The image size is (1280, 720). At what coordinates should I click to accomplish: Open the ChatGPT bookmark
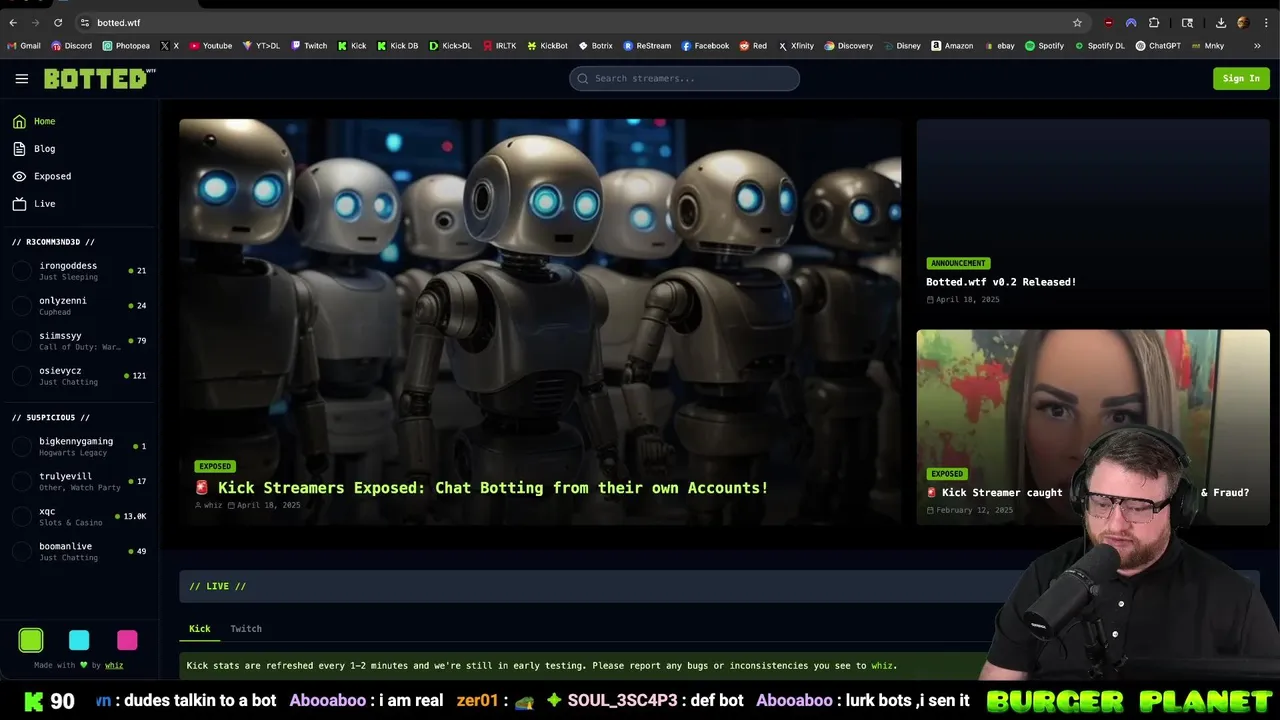click(x=1158, y=46)
